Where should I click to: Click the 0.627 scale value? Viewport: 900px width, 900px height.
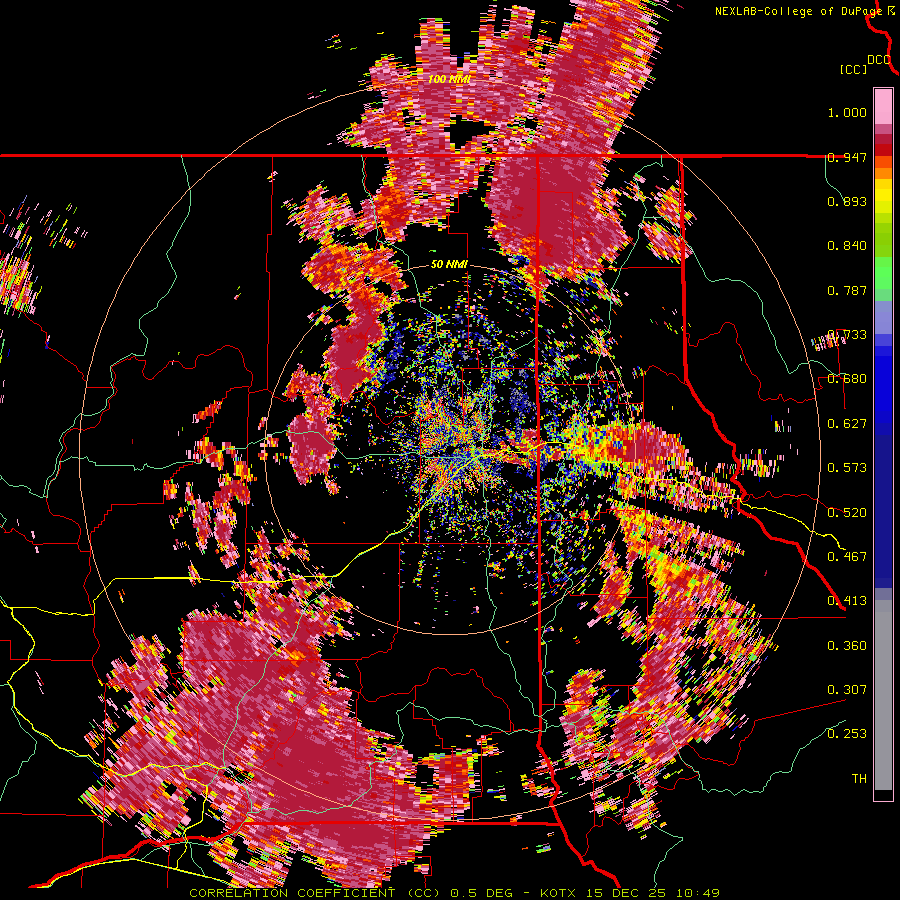(x=847, y=424)
